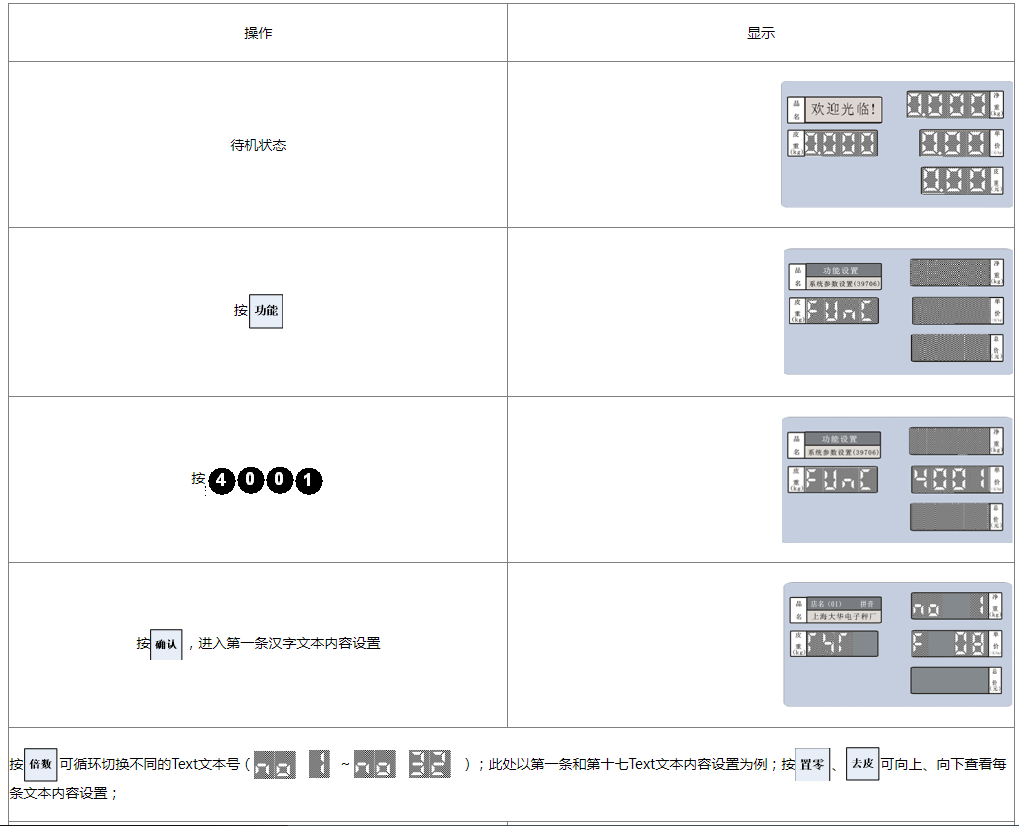Select the 倍数 key icon
The height and width of the screenshot is (826, 1019).
[40, 764]
